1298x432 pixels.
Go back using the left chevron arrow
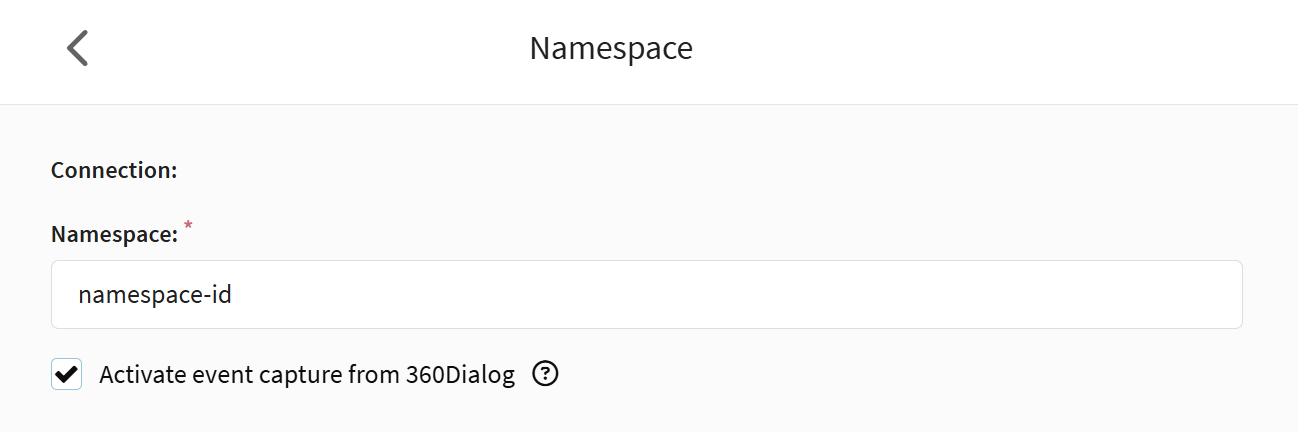77,48
